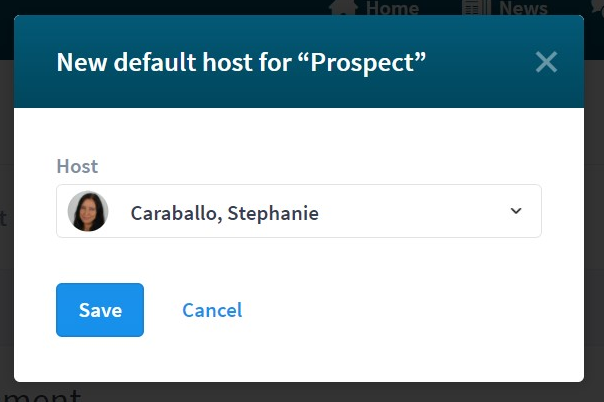Save the new default host
The height and width of the screenshot is (402, 604).
tap(100, 310)
